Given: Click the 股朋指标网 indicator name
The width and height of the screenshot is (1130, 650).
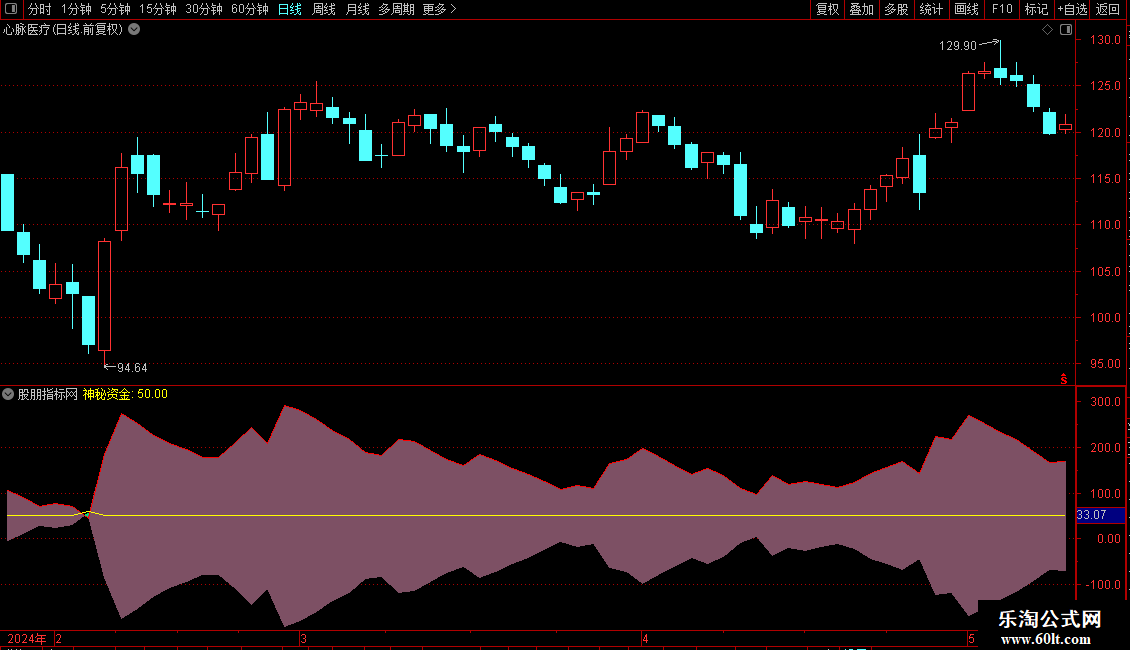Looking at the screenshot, I should point(48,394).
